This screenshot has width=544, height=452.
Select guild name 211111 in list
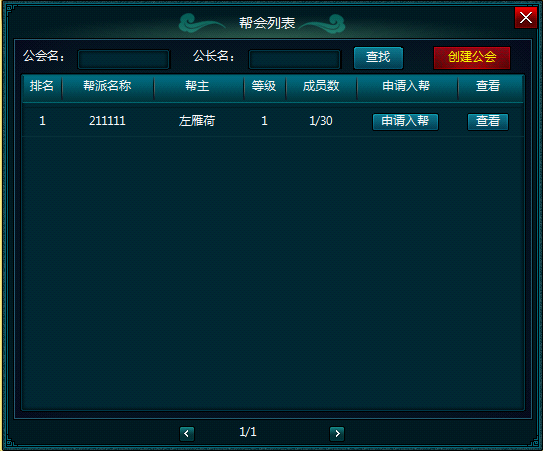point(107,121)
